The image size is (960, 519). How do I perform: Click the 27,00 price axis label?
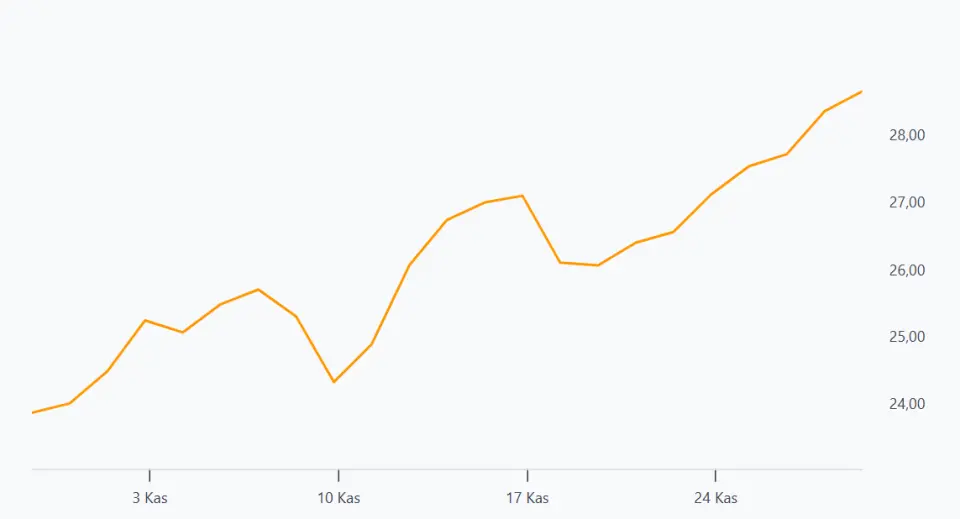coord(907,203)
